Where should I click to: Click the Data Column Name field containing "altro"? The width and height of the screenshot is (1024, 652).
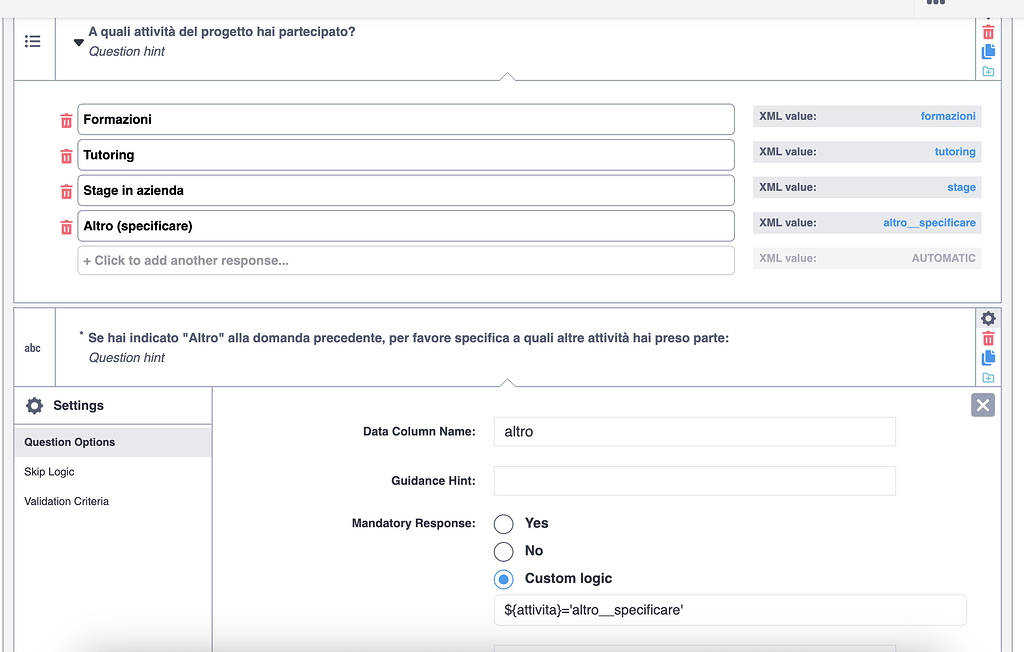pyautogui.click(x=695, y=431)
